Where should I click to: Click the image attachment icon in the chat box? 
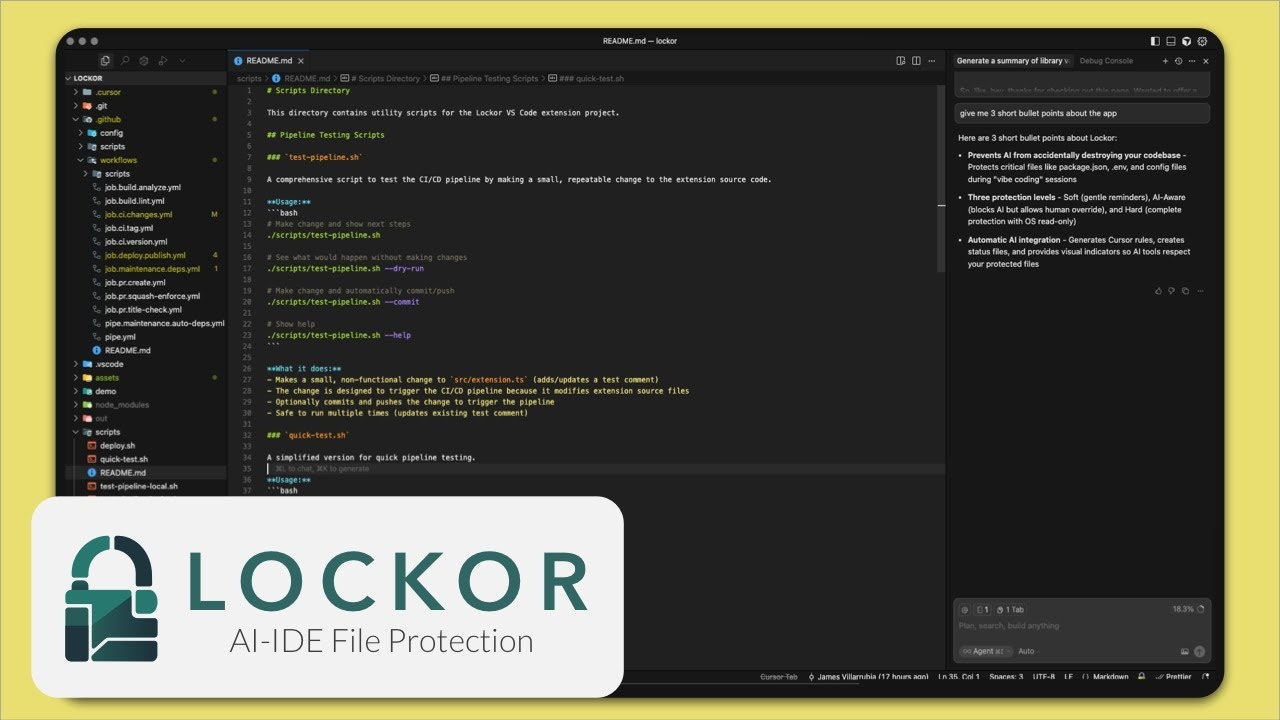point(1184,651)
